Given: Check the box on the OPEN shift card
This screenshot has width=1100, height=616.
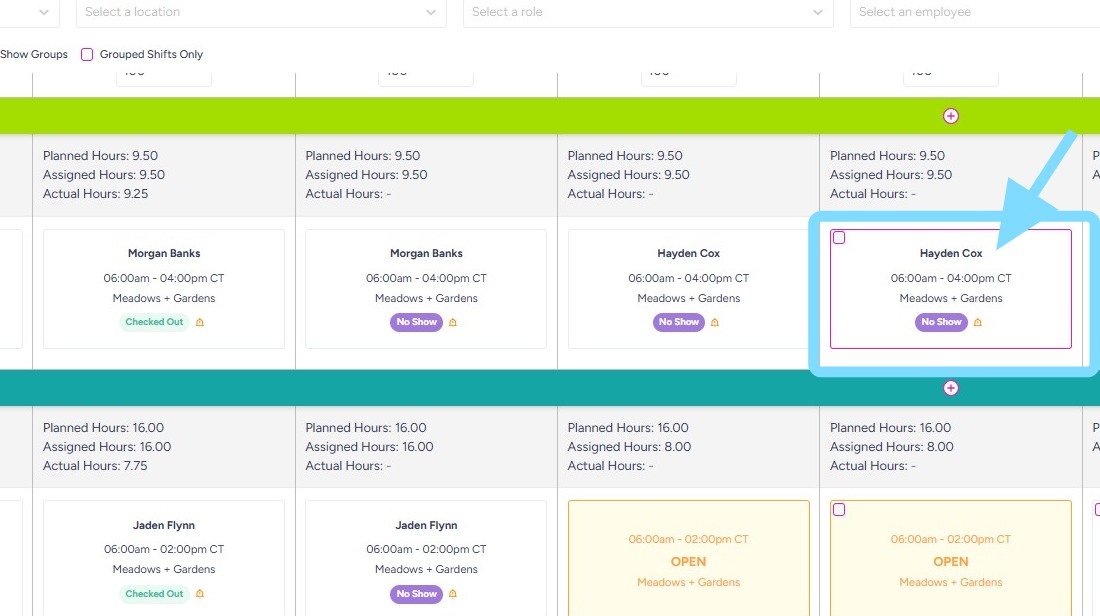Looking at the screenshot, I should [839, 510].
